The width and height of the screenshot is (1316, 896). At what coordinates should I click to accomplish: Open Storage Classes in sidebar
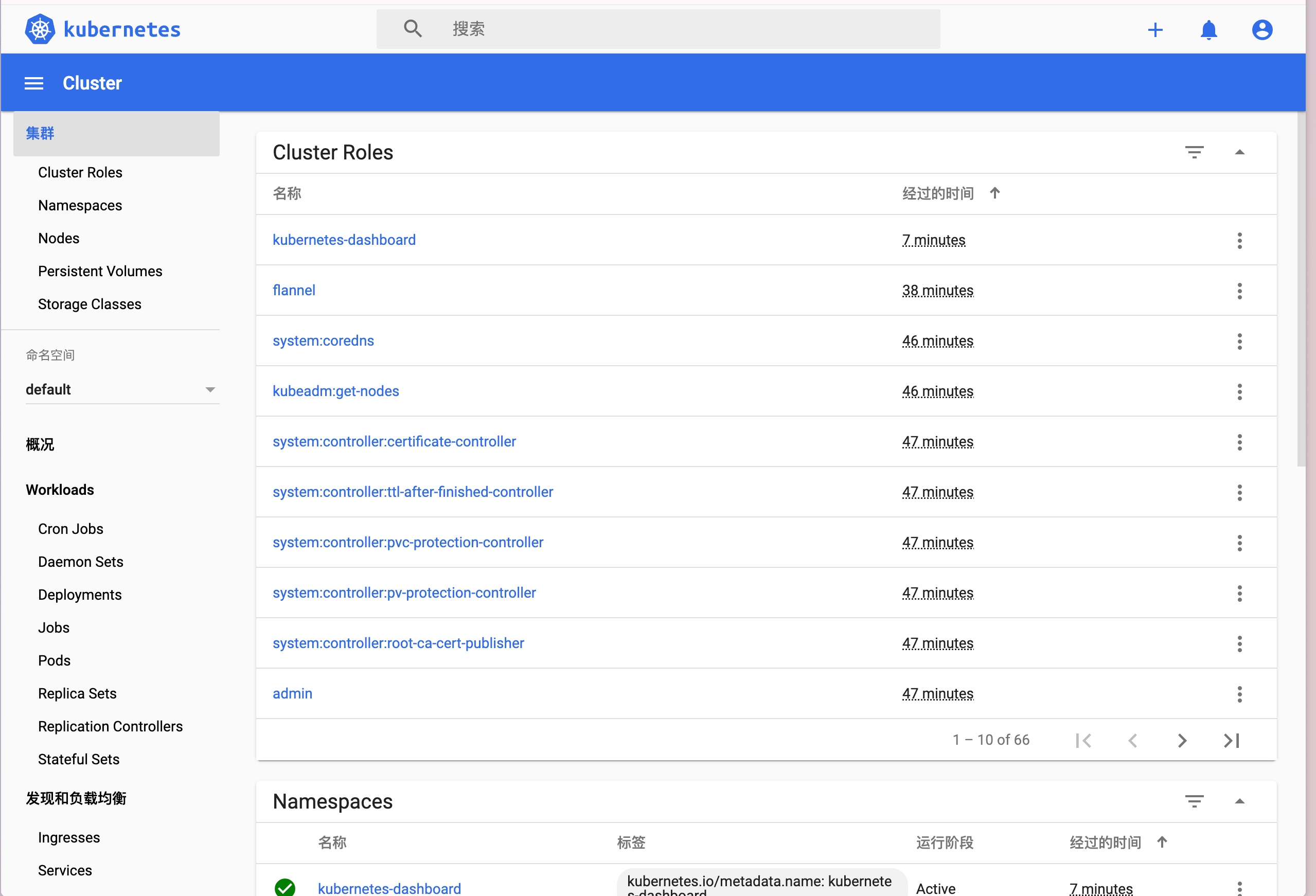90,304
